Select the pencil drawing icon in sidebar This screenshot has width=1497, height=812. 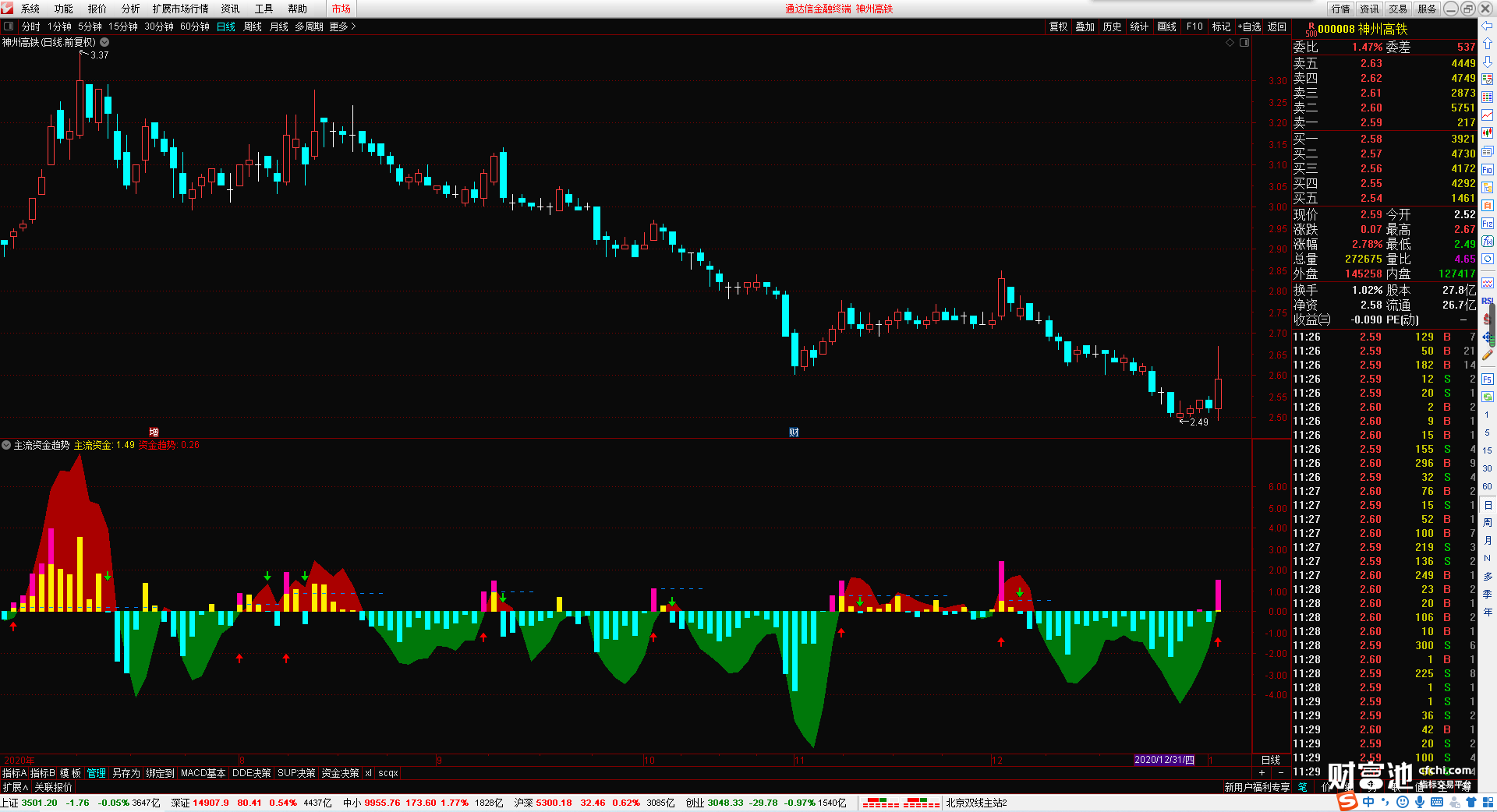click(x=1488, y=355)
